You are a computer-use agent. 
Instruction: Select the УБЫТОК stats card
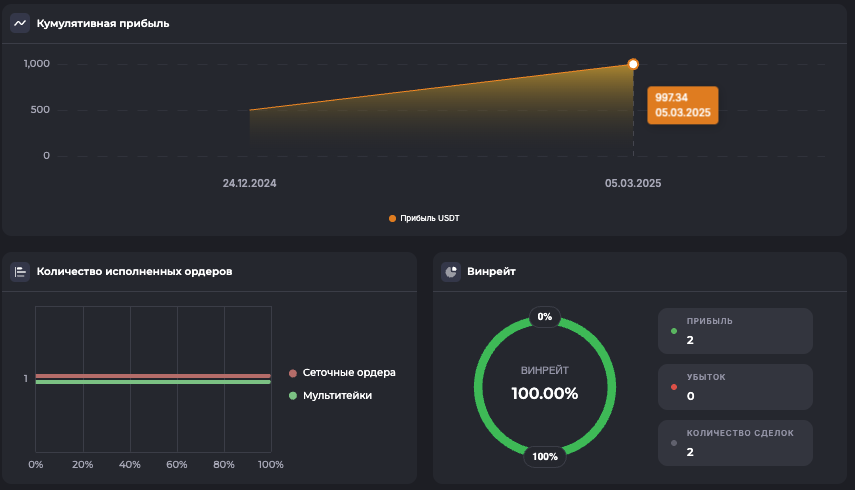(735, 387)
